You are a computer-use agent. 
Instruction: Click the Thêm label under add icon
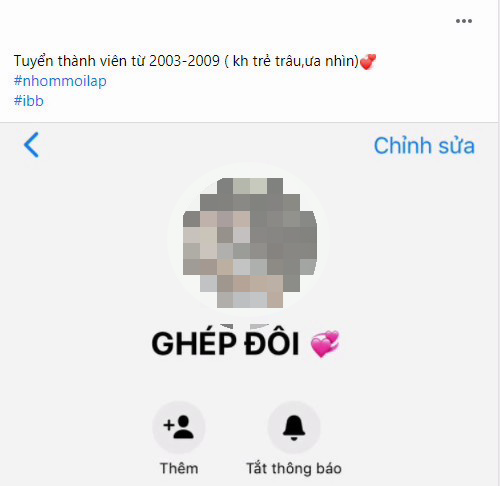coord(179,468)
